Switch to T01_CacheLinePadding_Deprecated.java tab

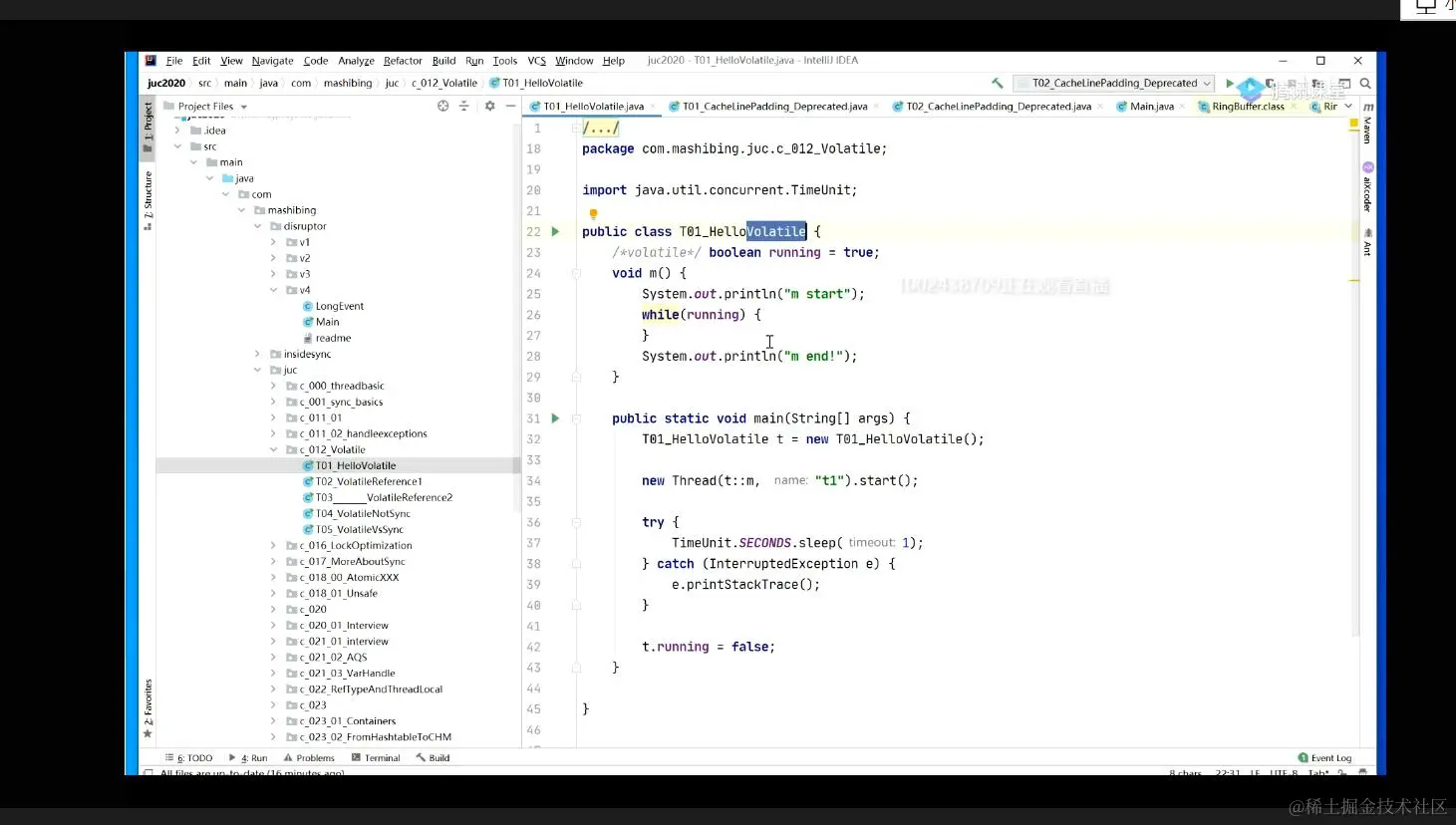[x=773, y=107]
